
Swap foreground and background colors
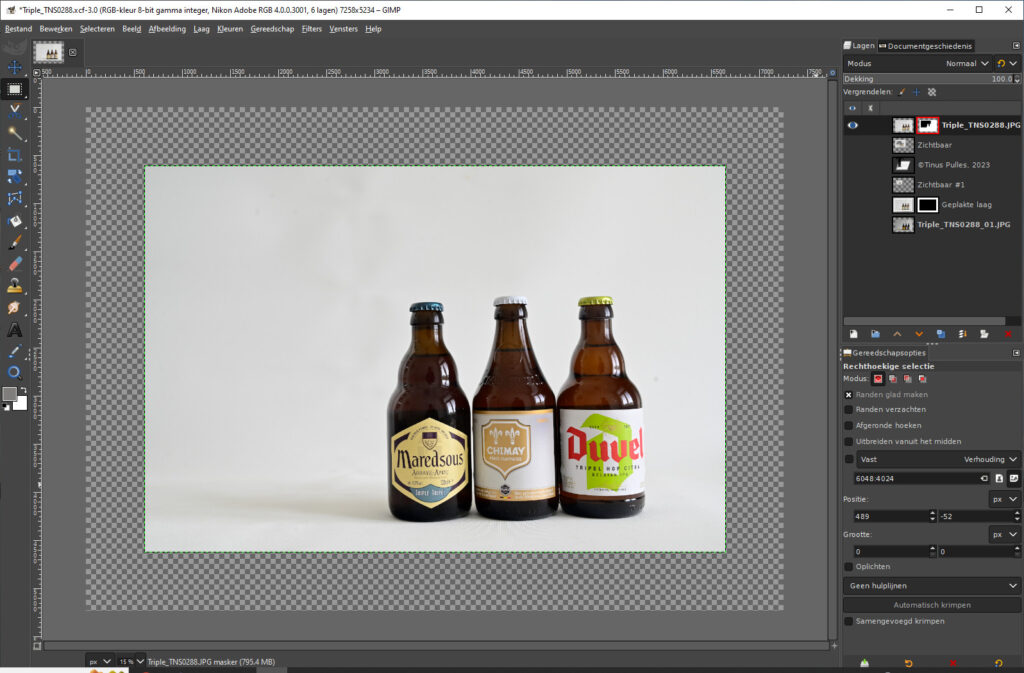click(x=22, y=390)
